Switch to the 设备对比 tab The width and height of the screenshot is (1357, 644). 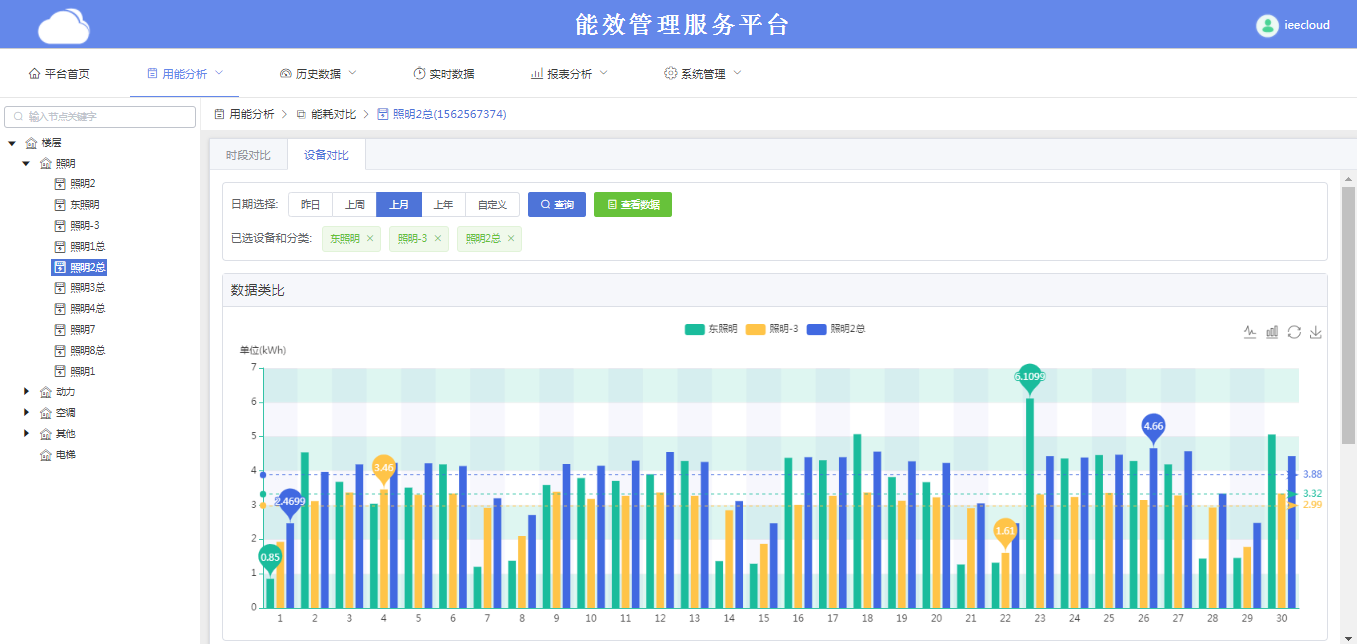[327, 155]
